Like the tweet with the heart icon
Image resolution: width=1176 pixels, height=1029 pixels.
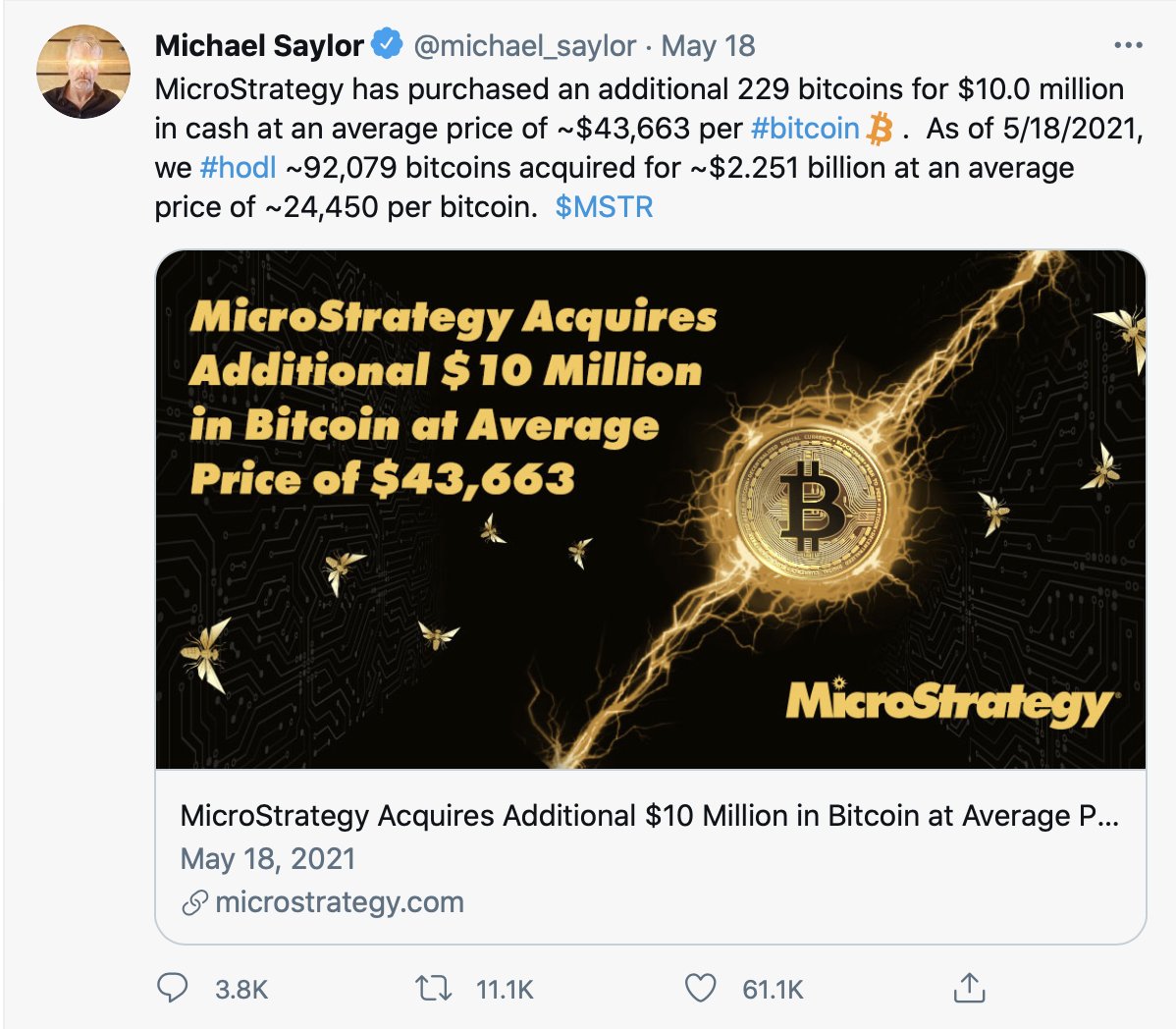click(x=700, y=988)
